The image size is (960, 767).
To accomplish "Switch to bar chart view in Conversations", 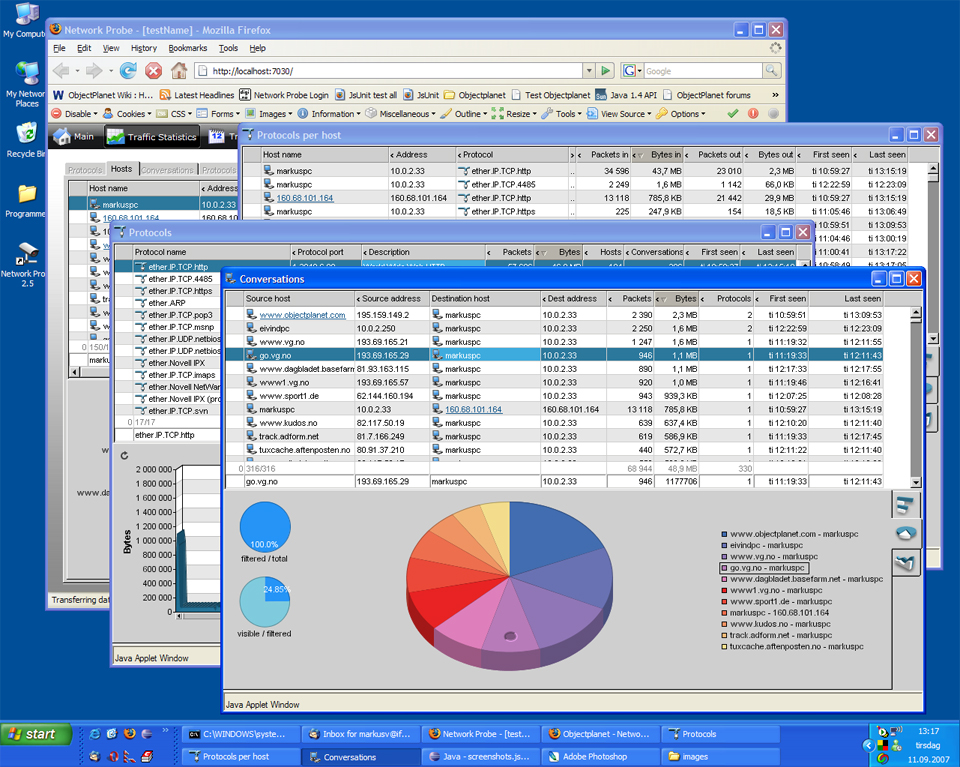I will tap(906, 504).
